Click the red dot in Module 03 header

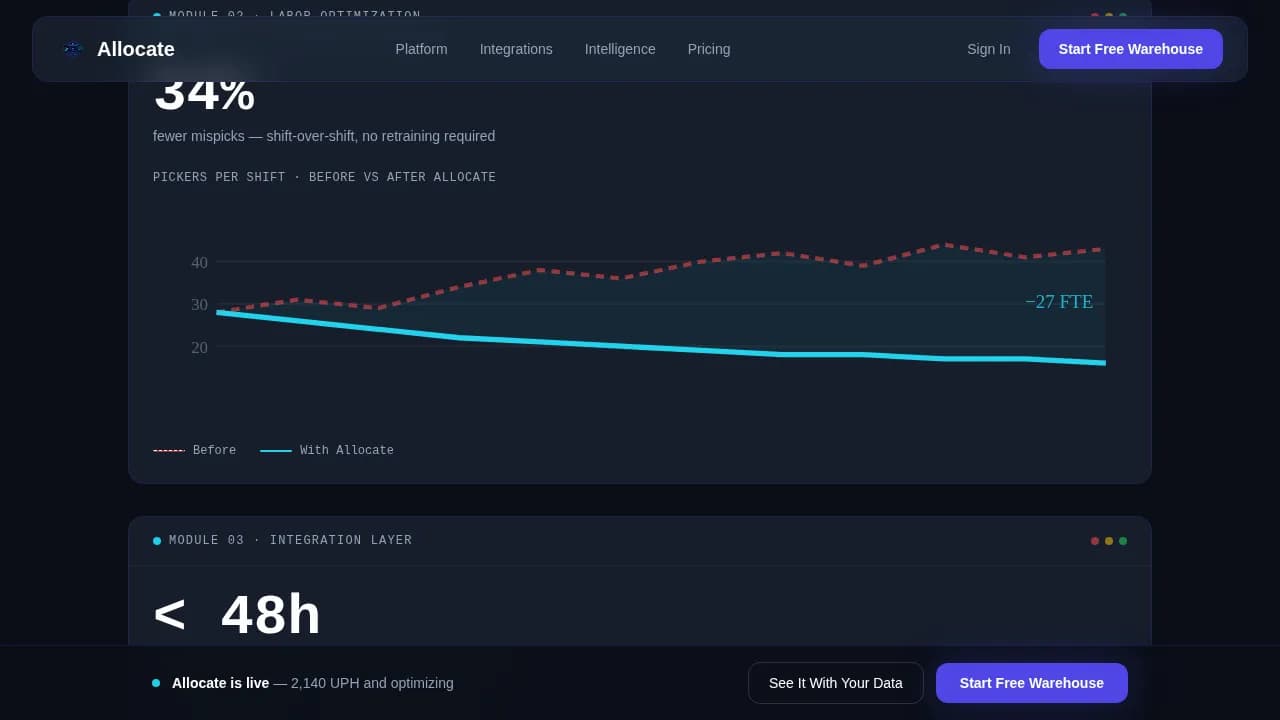(x=1095, y=541)
